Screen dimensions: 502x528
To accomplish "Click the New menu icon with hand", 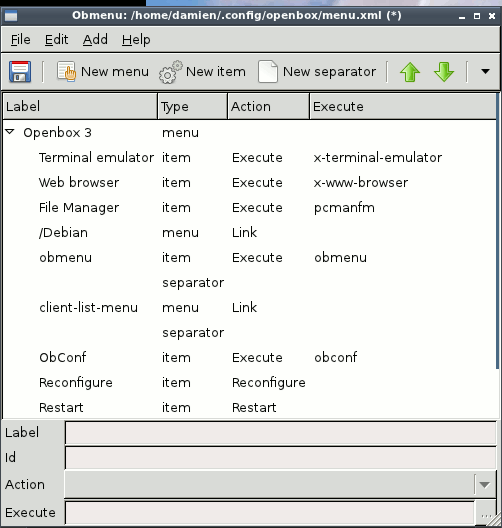I will pyautogui.click(x=66, y=71).
